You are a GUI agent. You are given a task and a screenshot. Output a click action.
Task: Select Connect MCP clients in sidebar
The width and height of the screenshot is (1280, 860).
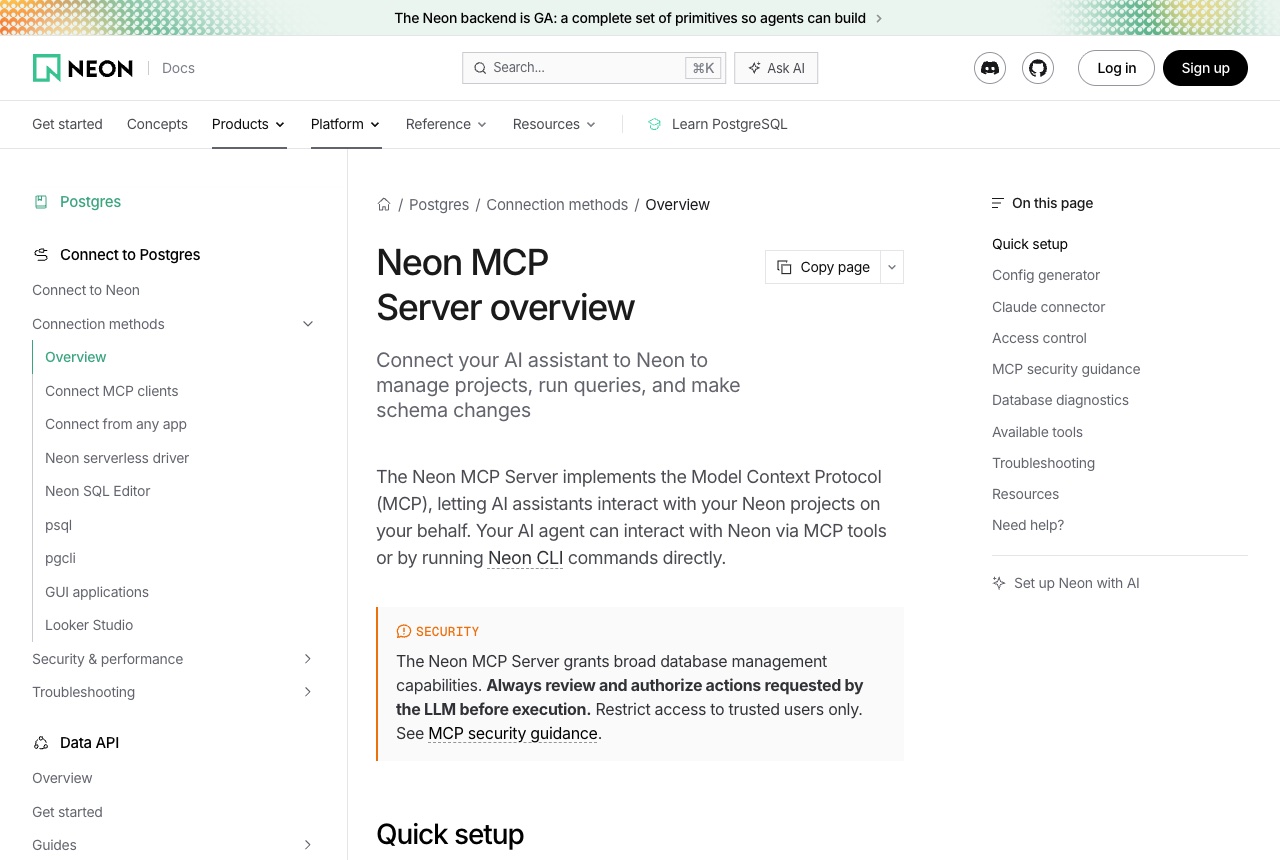(x=112, y=391)
